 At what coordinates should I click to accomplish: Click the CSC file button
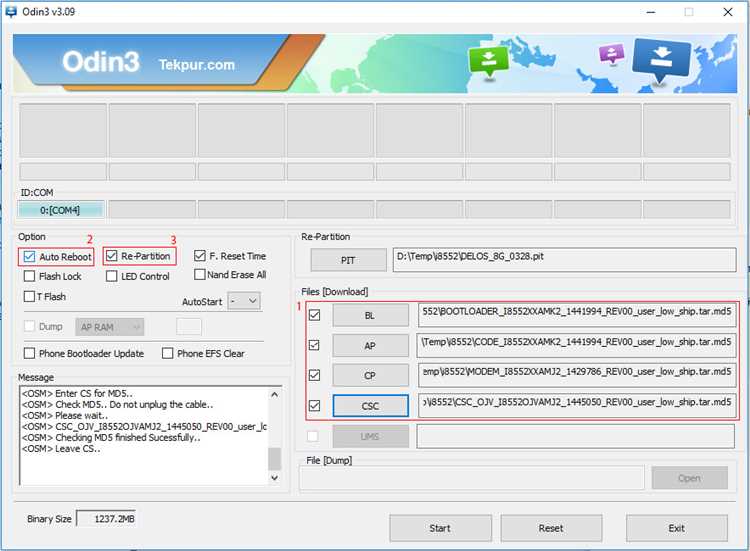371,406
